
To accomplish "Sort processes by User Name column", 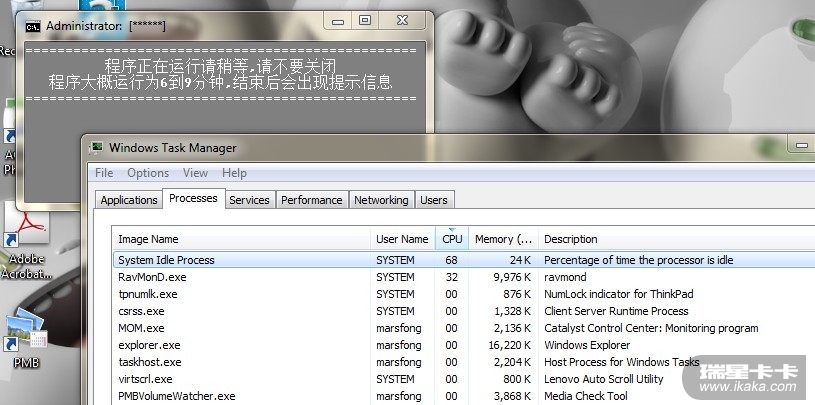I will click(403, 239).
